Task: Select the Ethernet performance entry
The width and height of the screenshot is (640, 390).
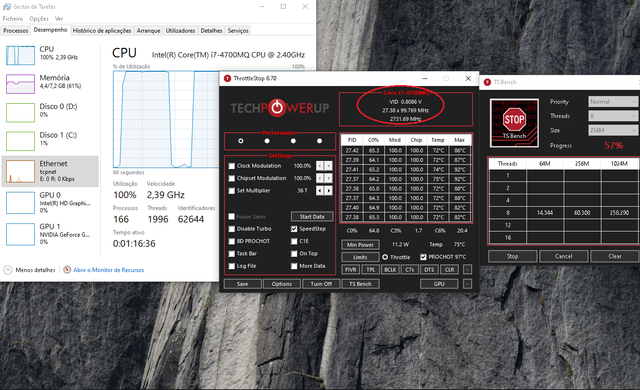Action: (51, 171)
